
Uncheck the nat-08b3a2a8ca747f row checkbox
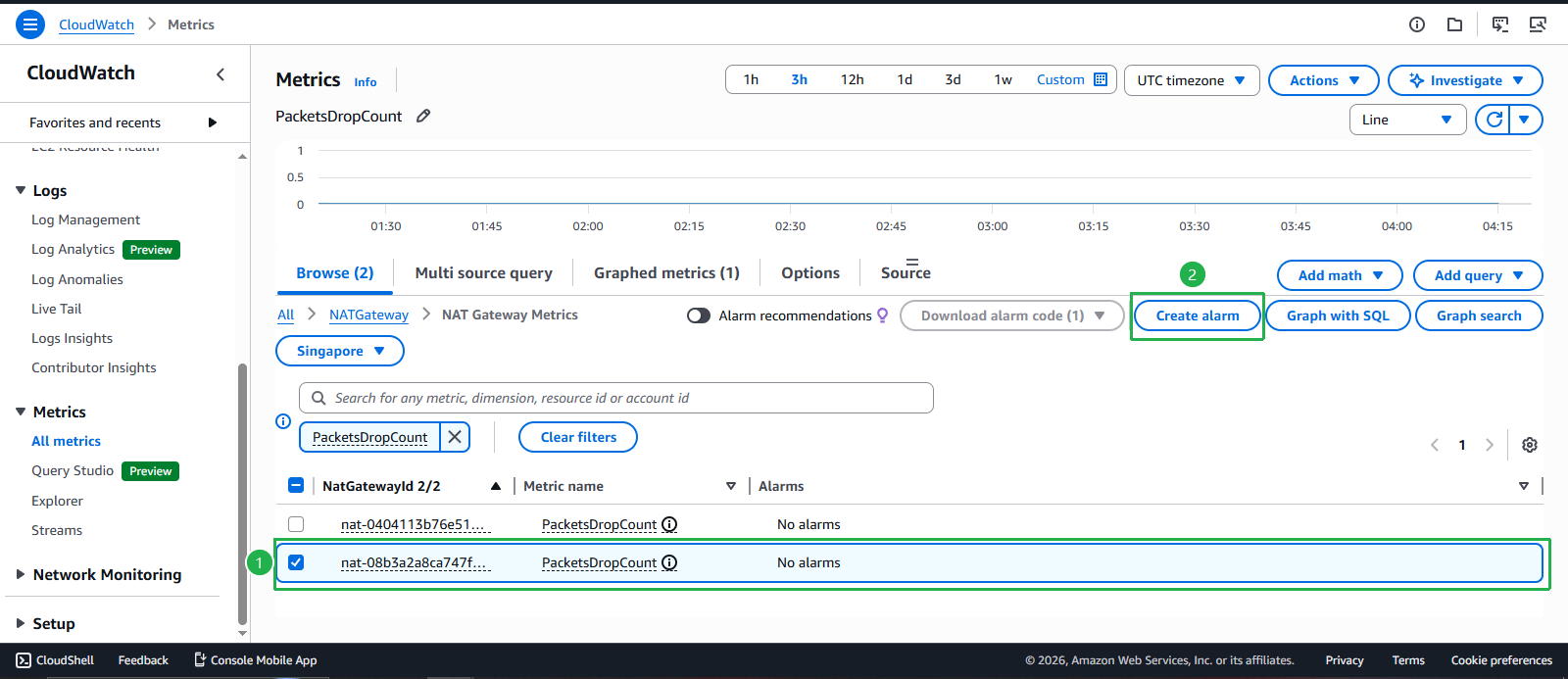296,562
